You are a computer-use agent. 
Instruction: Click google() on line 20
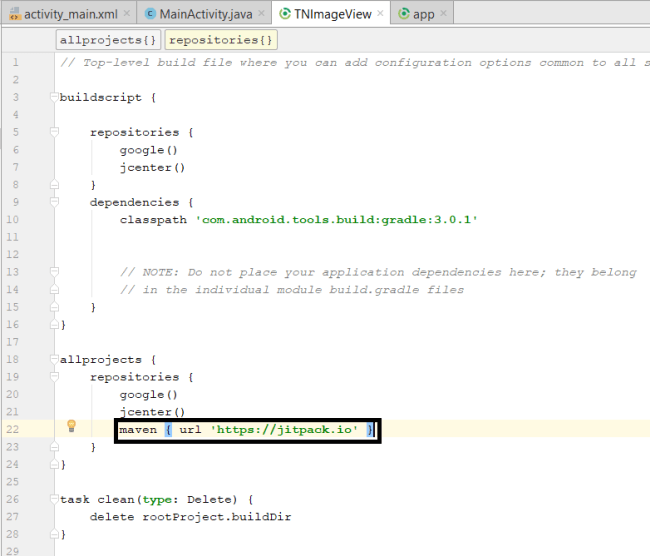click(x=148, y=395)
